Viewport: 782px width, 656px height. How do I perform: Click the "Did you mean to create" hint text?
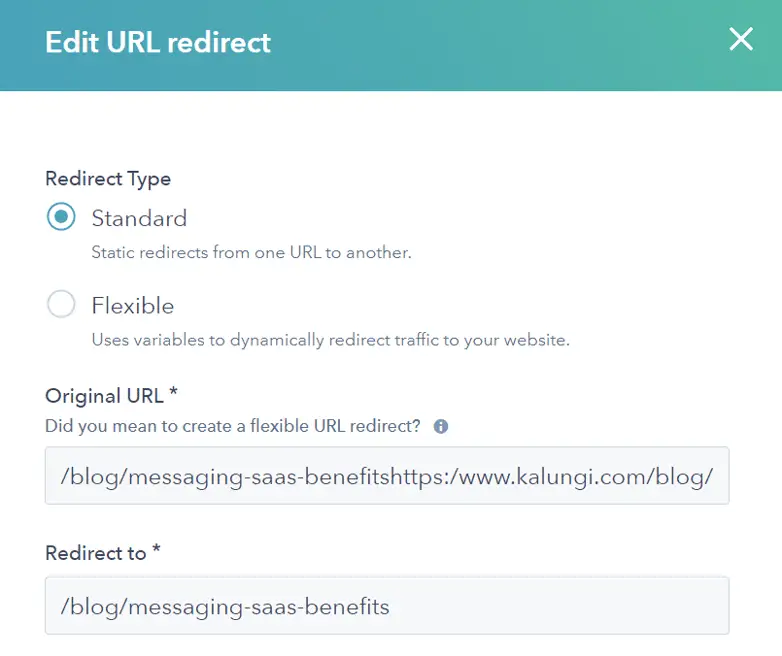[233, 426]
